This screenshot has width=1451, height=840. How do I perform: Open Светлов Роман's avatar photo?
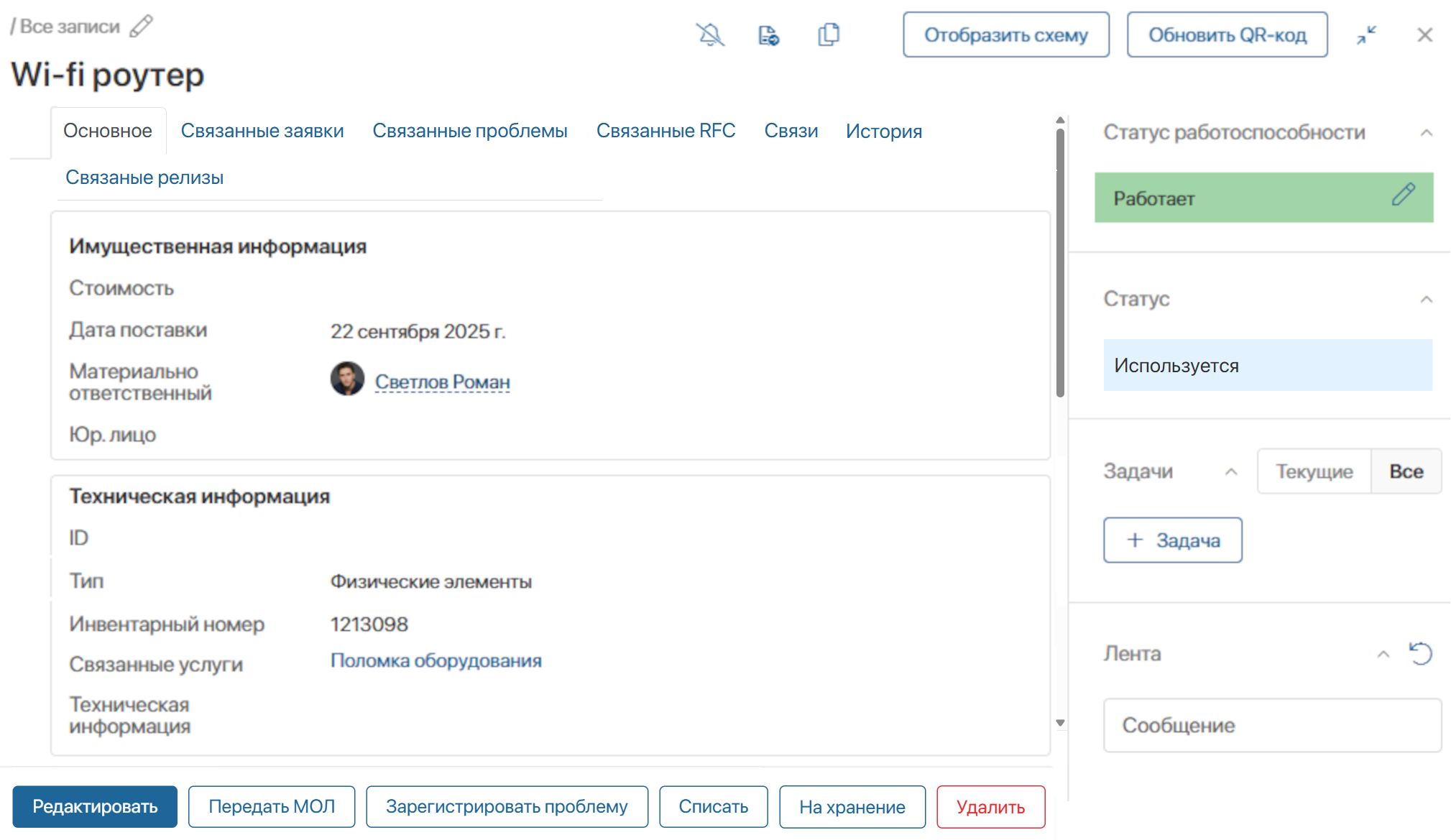tap(347, 379)
